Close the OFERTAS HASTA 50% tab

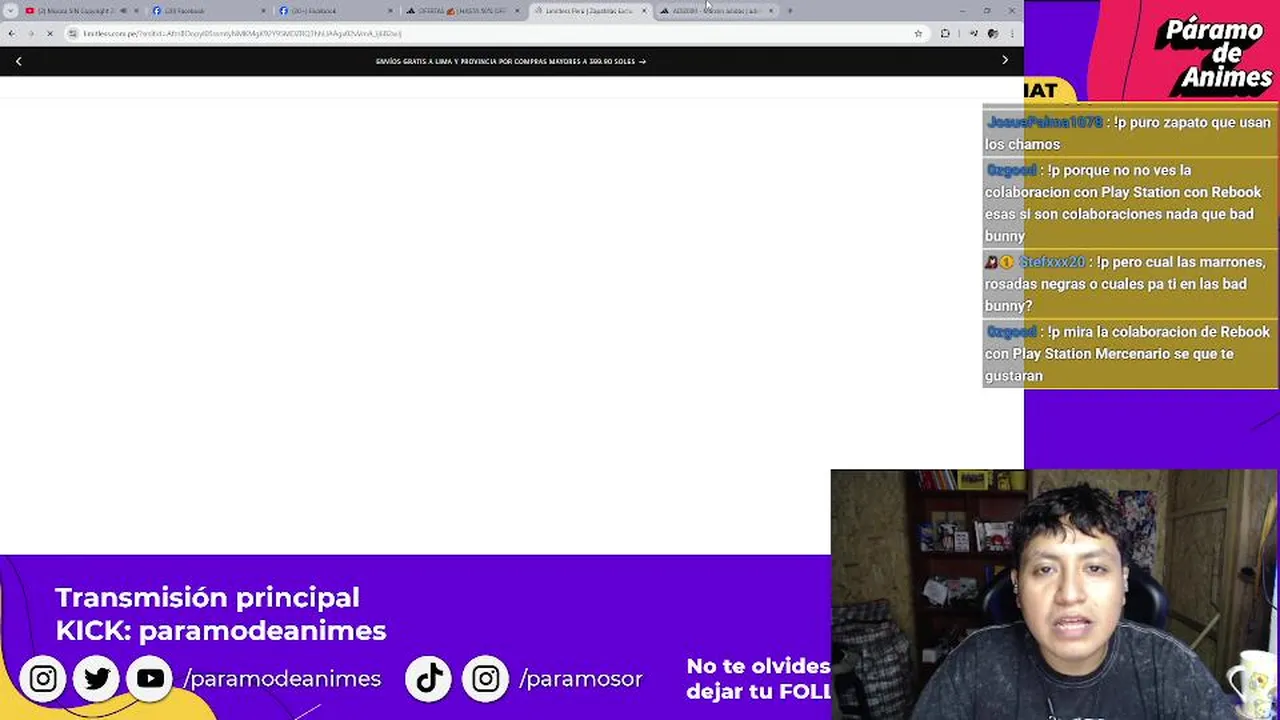point(517,11)
